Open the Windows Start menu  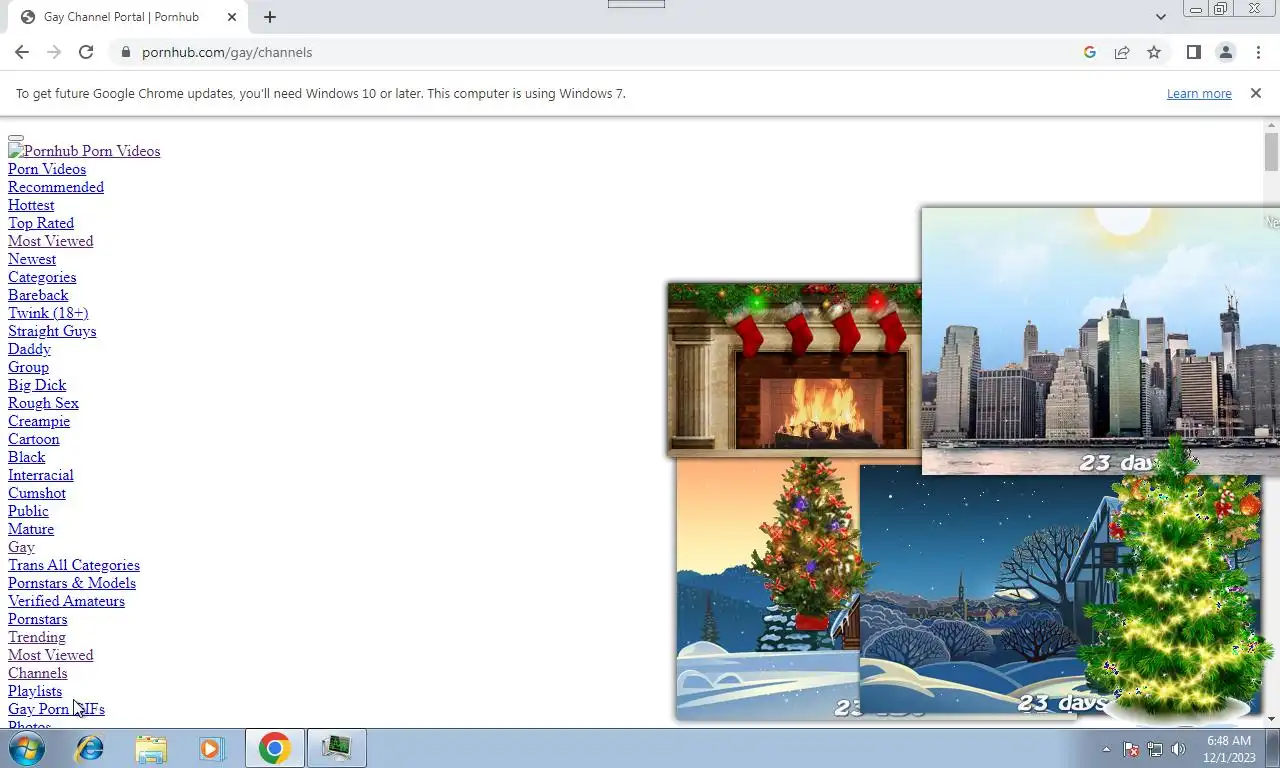click(x=27, y=748)
